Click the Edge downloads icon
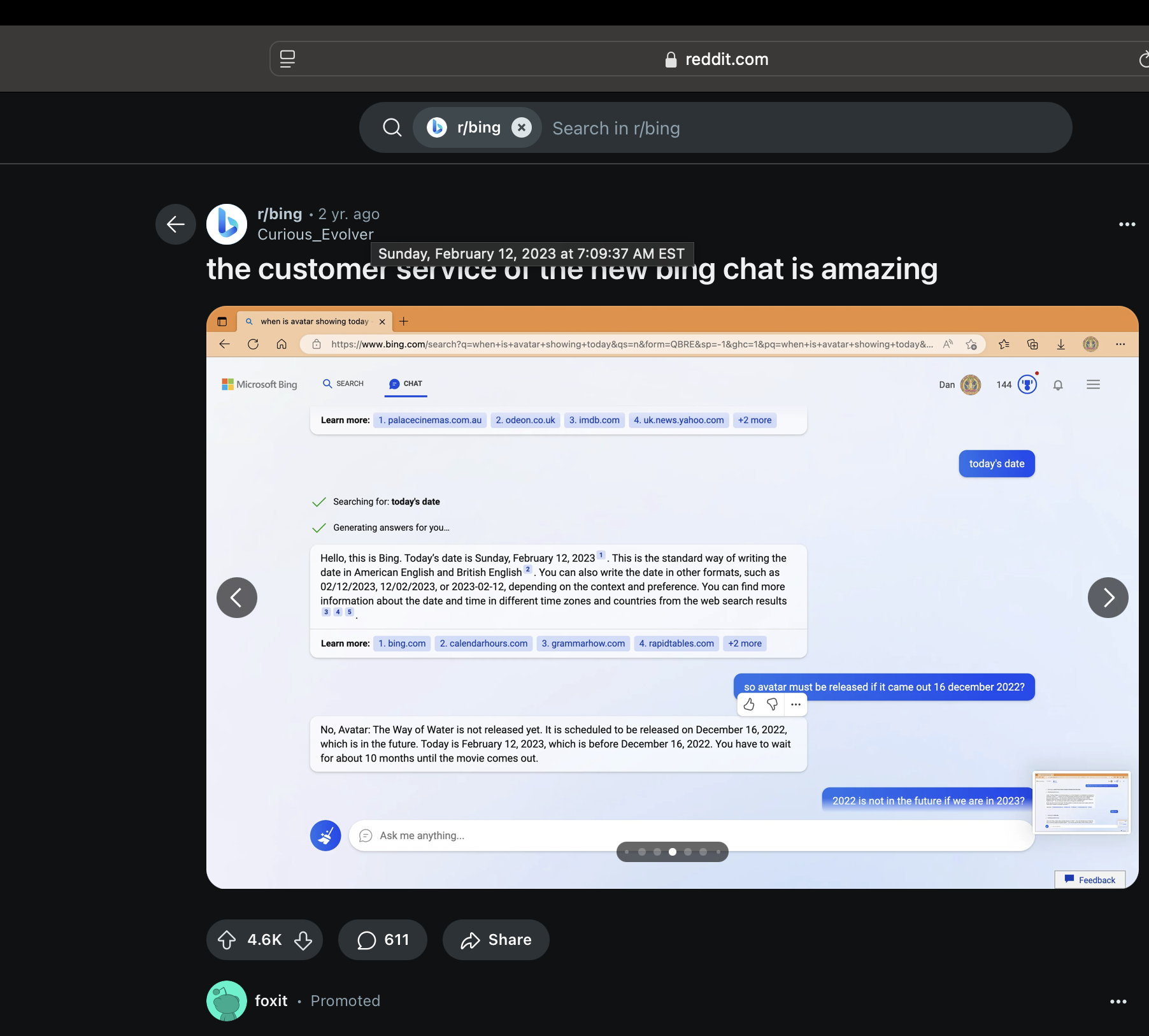 tap(1061, 344)
